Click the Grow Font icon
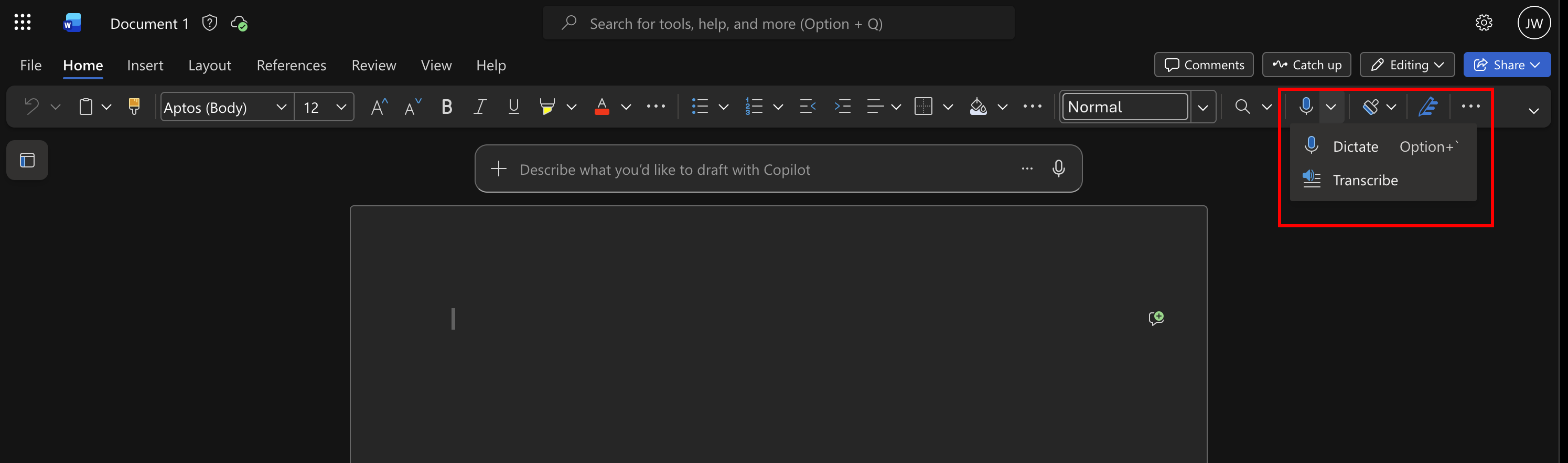Viewport: 1568px width, 463px height. coord(379,107)
